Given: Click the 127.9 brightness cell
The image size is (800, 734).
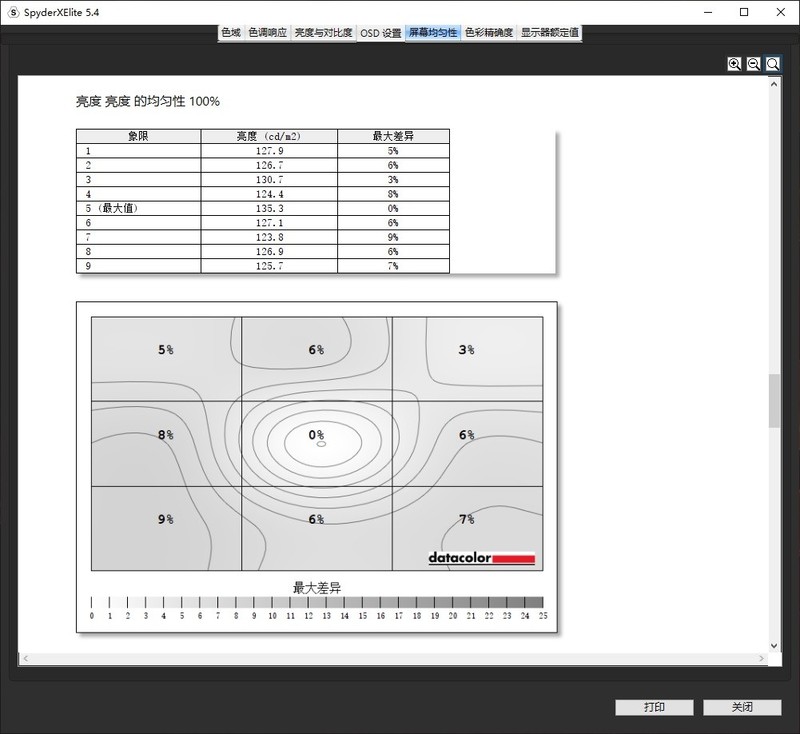Looking at the screenshot, I should (269, 151).
